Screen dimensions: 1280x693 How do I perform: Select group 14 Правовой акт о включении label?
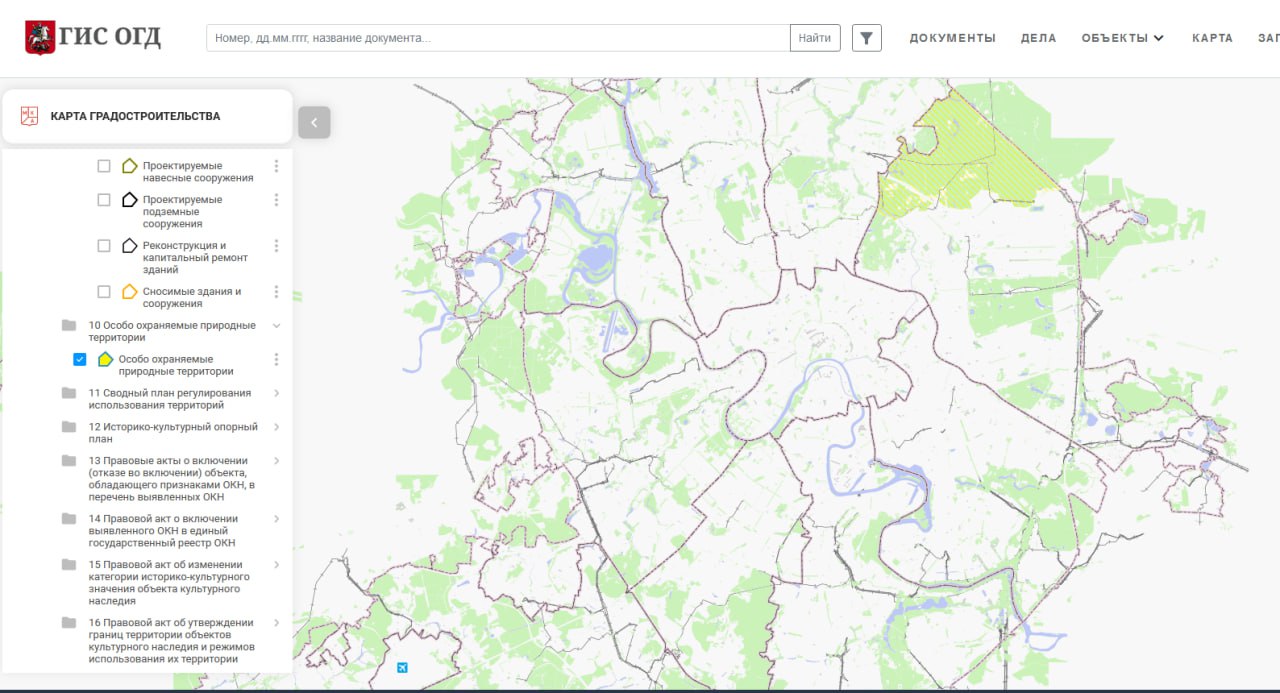pyautogui.click(x=163, y=531)
